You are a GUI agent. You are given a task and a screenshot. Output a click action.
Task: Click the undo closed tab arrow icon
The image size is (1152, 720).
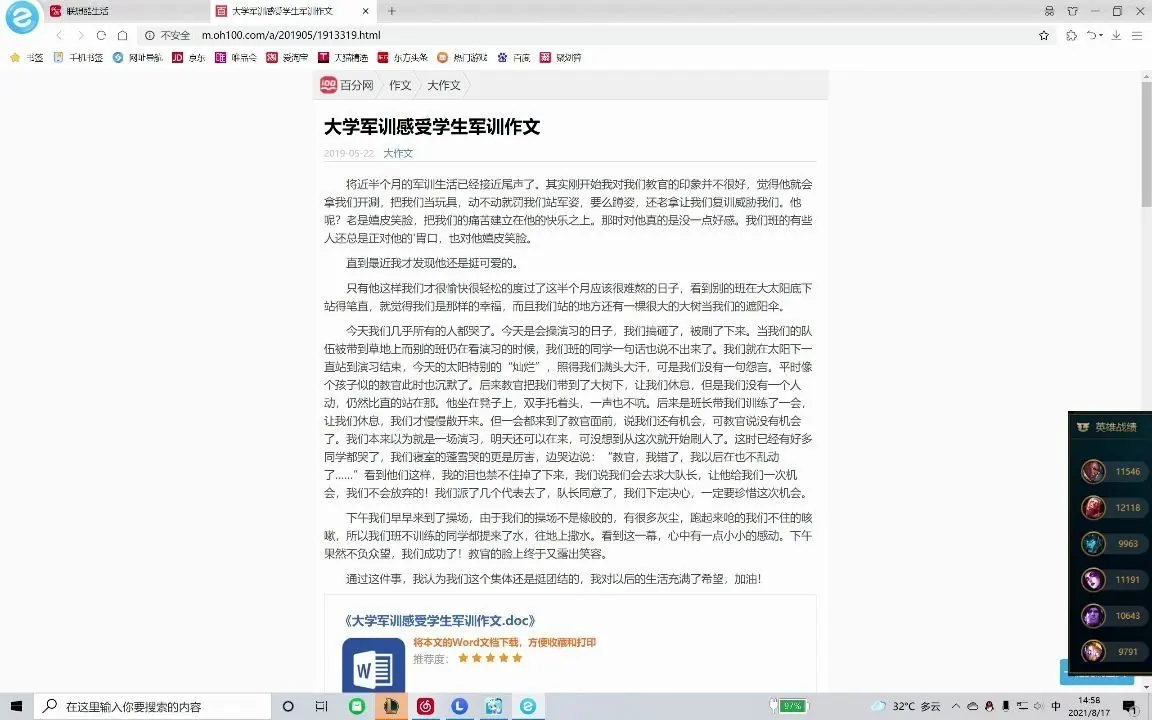point(1094,35)
